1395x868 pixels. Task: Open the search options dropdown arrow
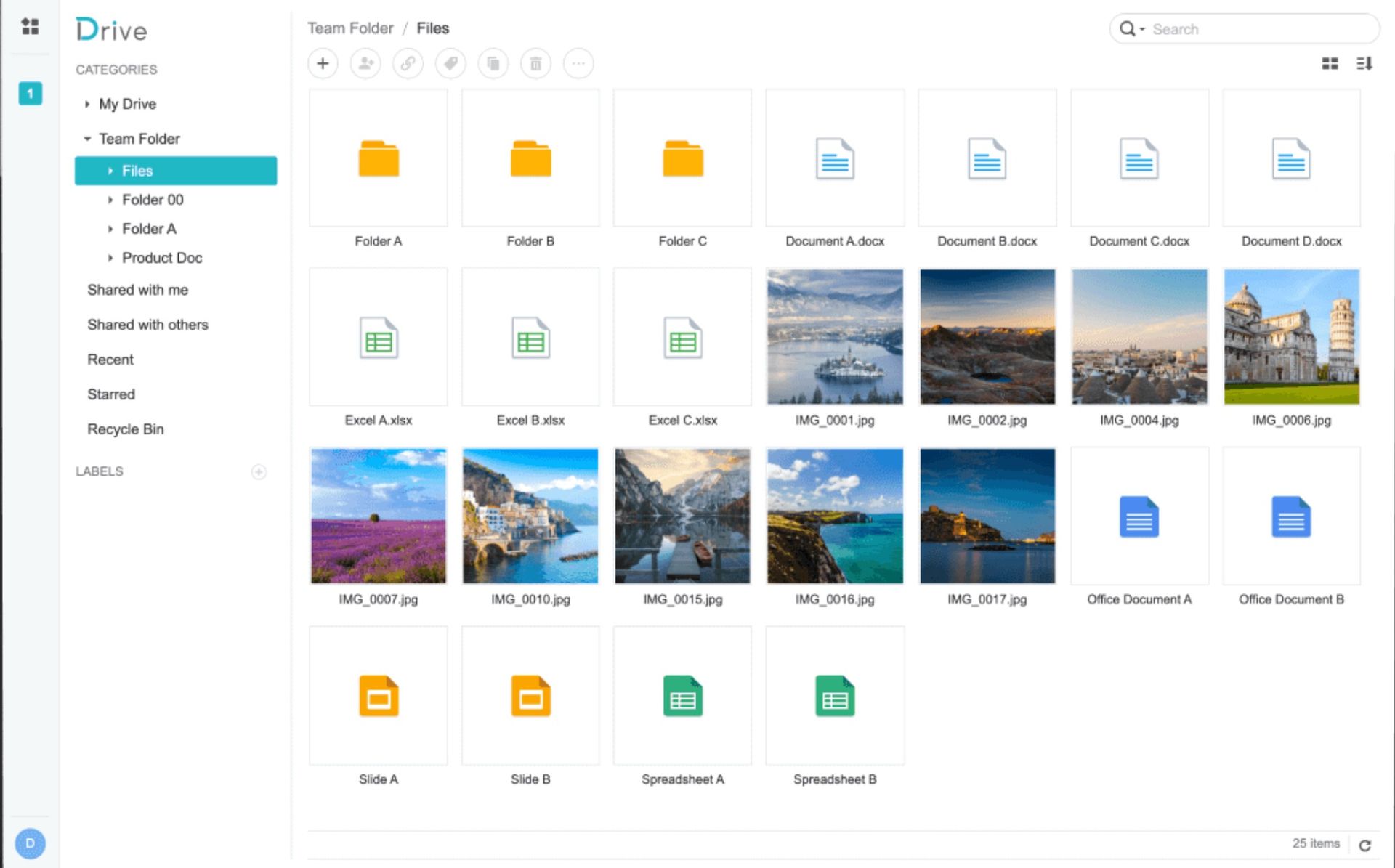(x=1142, y=30)
